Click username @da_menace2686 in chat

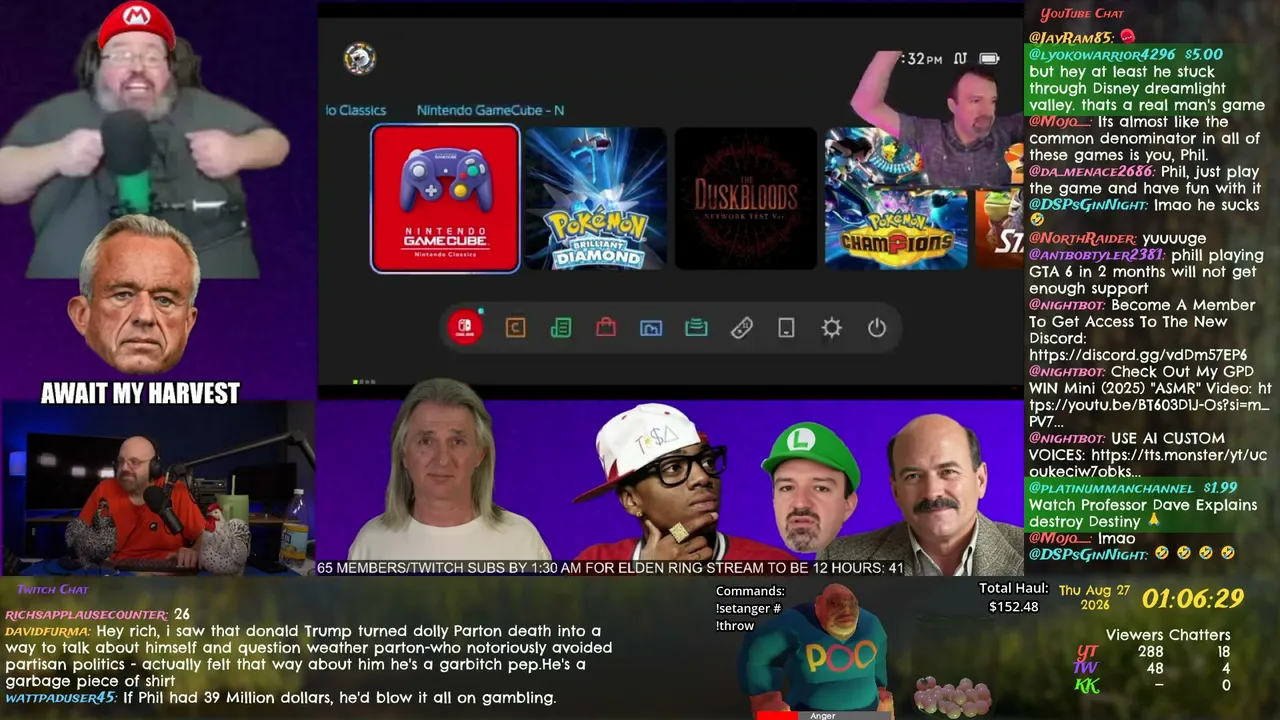[1091, 172]
